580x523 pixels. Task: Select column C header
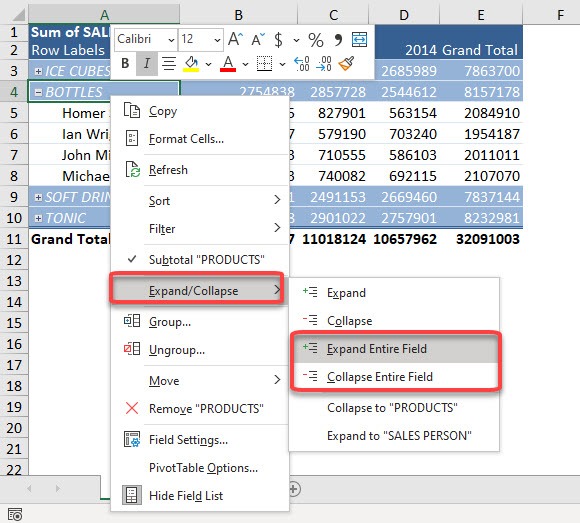coord(333,15)
